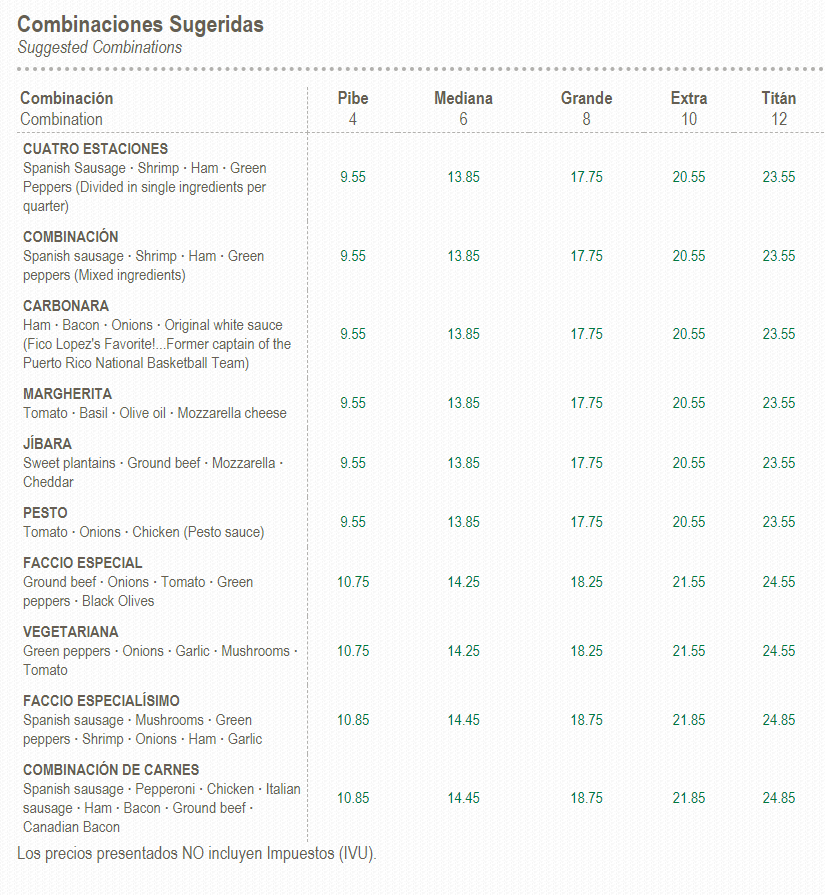The height and width of the screenshot is (895, 825).
Task: Click the CUATRO ESTACIONES pizza name
Action: pos(95,149)
